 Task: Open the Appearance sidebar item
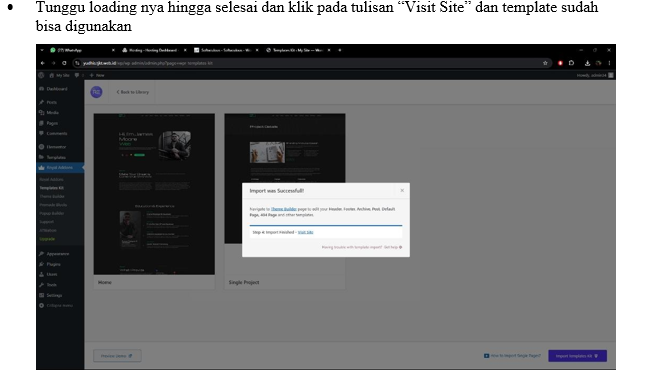[59, 253]
